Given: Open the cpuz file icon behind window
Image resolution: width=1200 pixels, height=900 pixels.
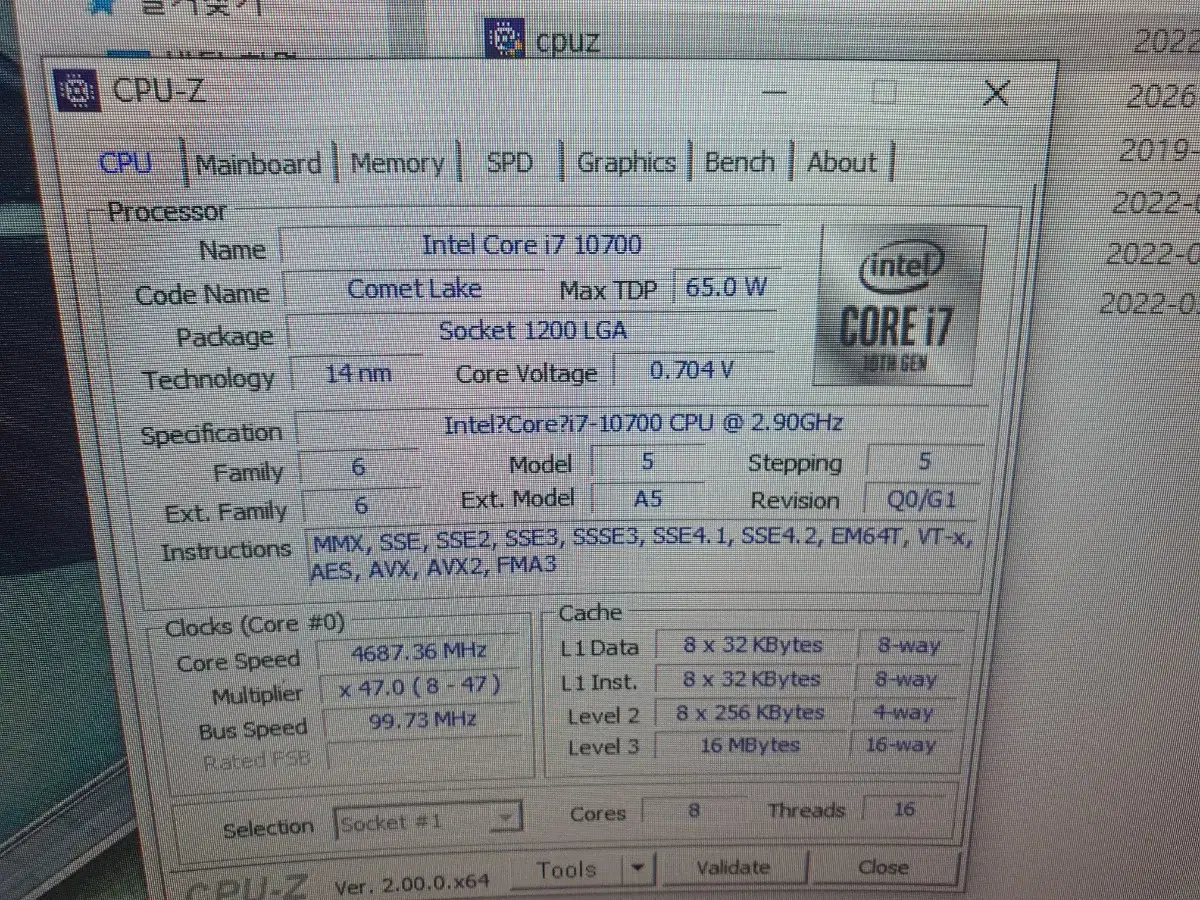Looking at the screenshot, I should coord(505,39).
